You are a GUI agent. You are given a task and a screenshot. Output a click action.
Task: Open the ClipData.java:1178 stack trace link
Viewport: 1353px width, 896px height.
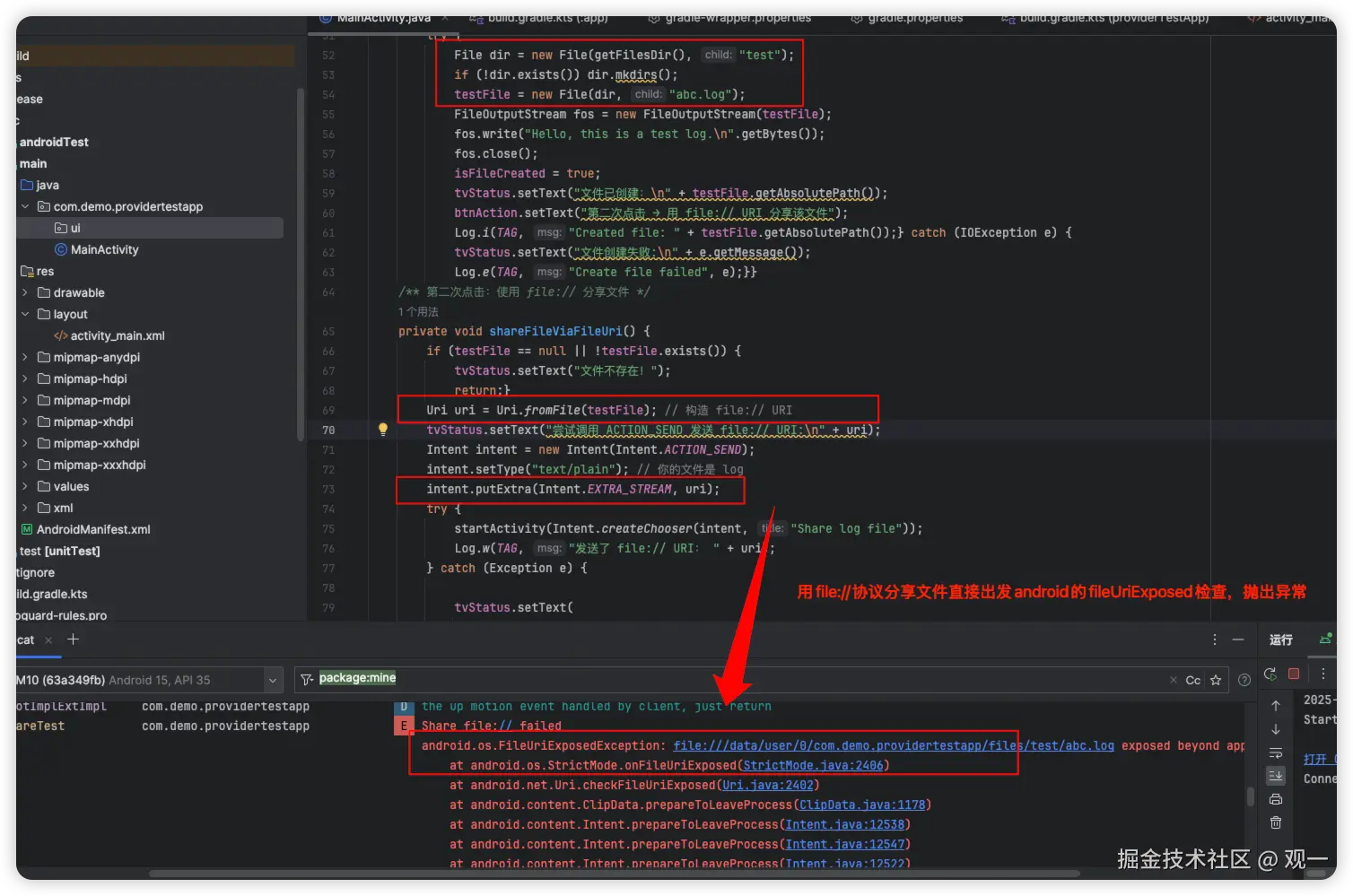[862, 805]
